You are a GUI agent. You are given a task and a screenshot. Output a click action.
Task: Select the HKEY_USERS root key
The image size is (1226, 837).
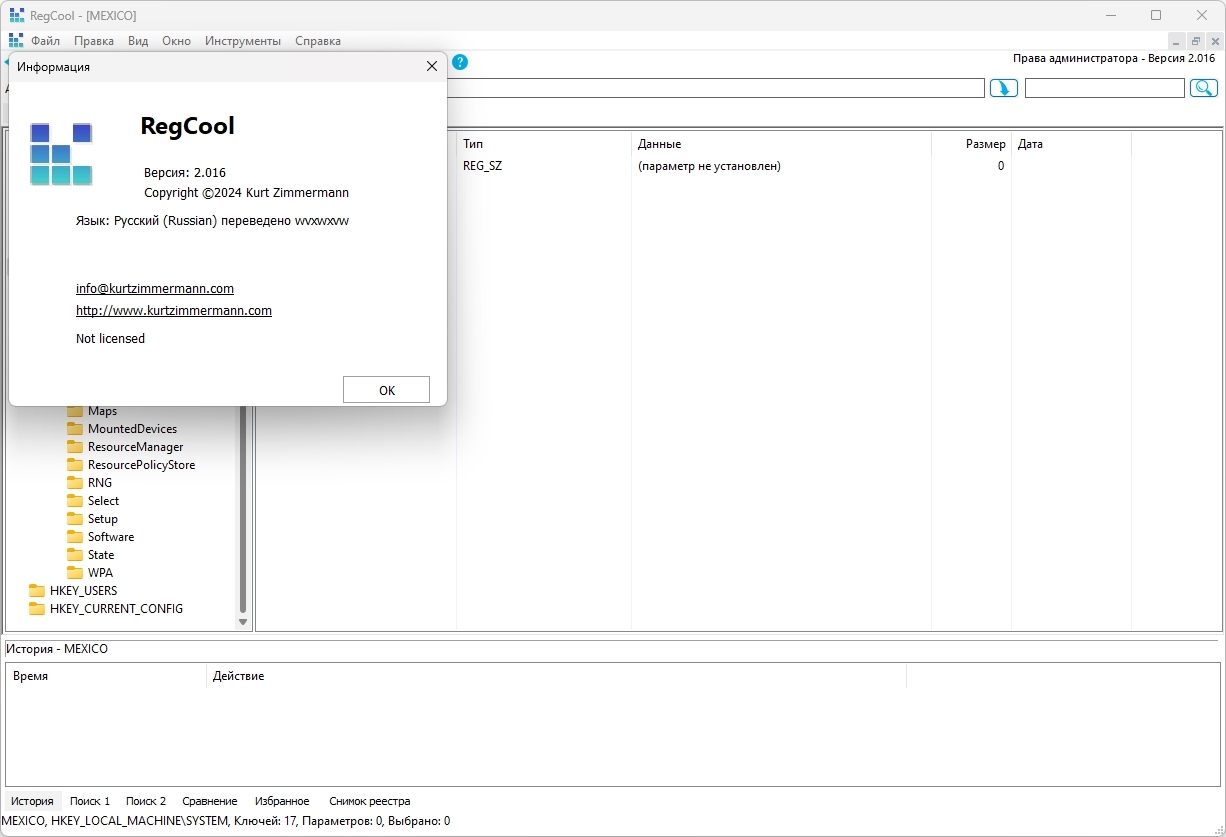point(84,591)
